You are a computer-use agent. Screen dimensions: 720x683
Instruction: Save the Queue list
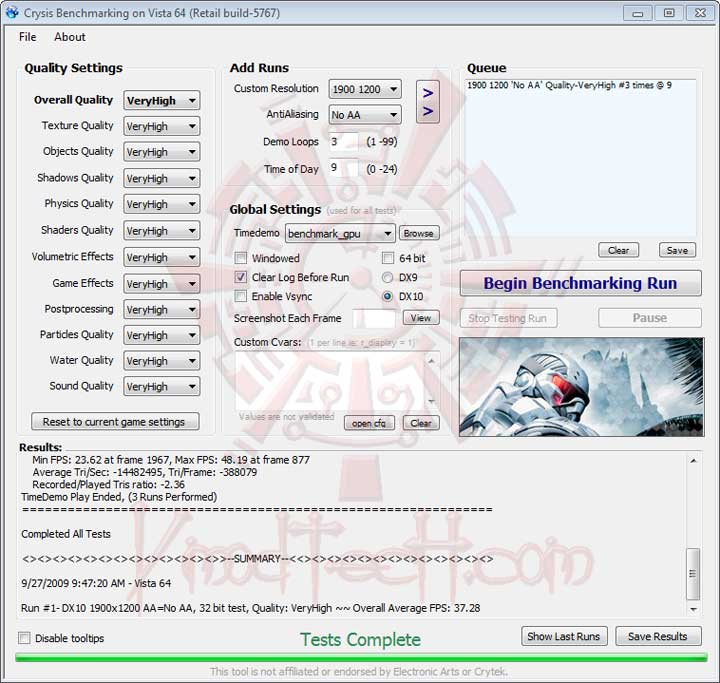[x=677, y=250]
